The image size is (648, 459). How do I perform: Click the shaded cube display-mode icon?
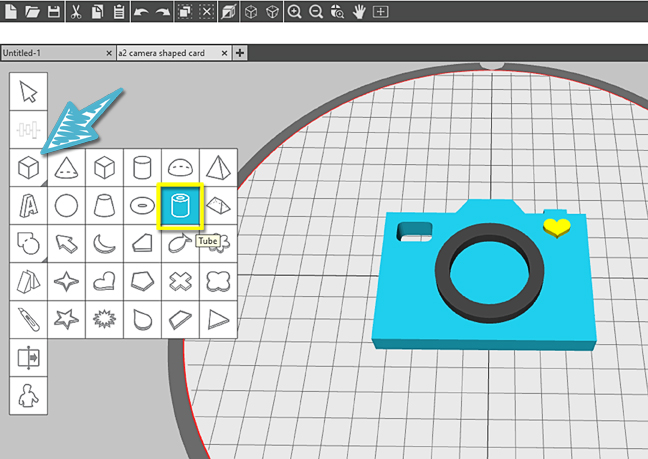click(x=228, y=12)
